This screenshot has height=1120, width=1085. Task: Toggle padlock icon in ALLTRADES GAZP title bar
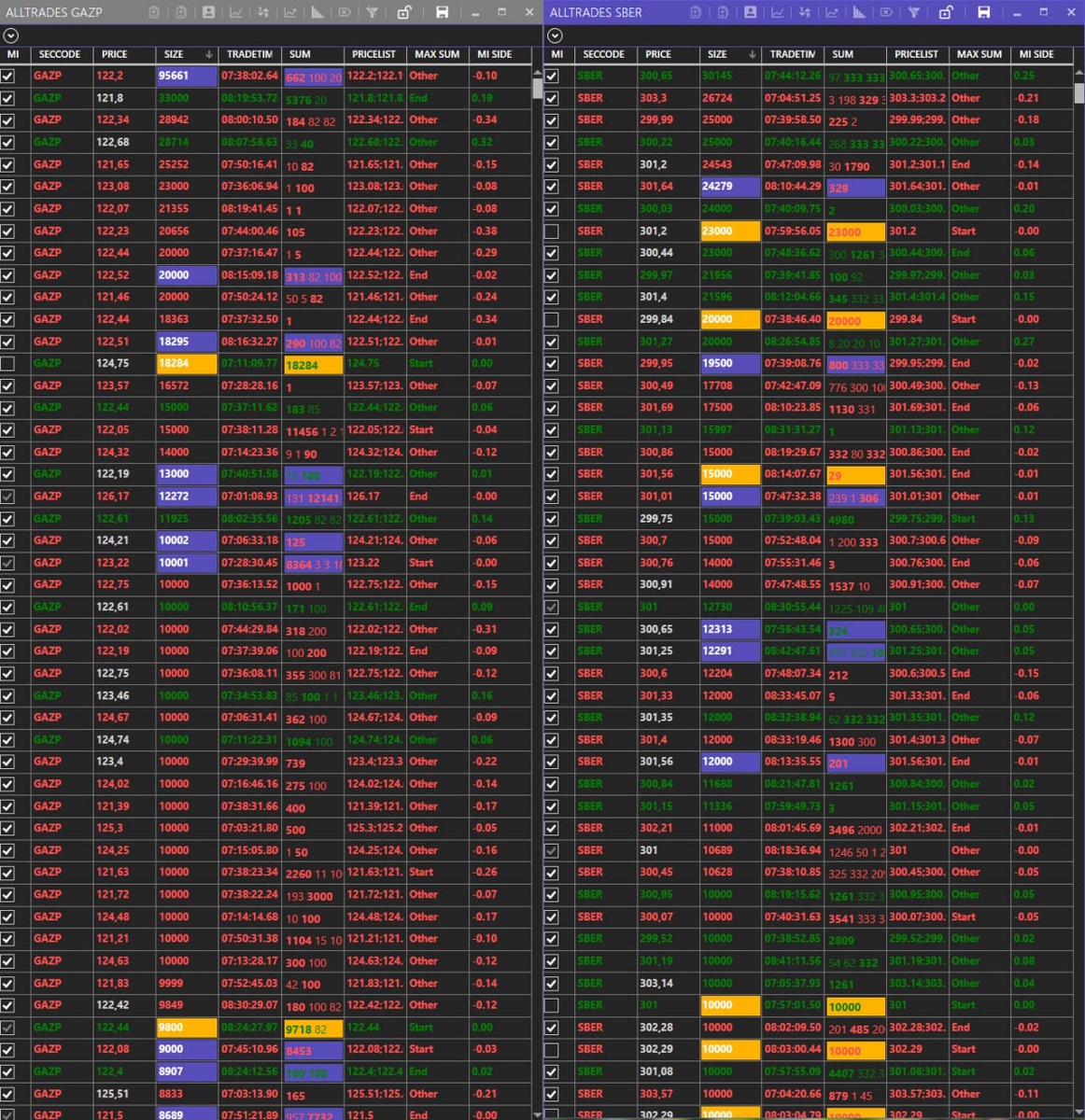point(403,12)
